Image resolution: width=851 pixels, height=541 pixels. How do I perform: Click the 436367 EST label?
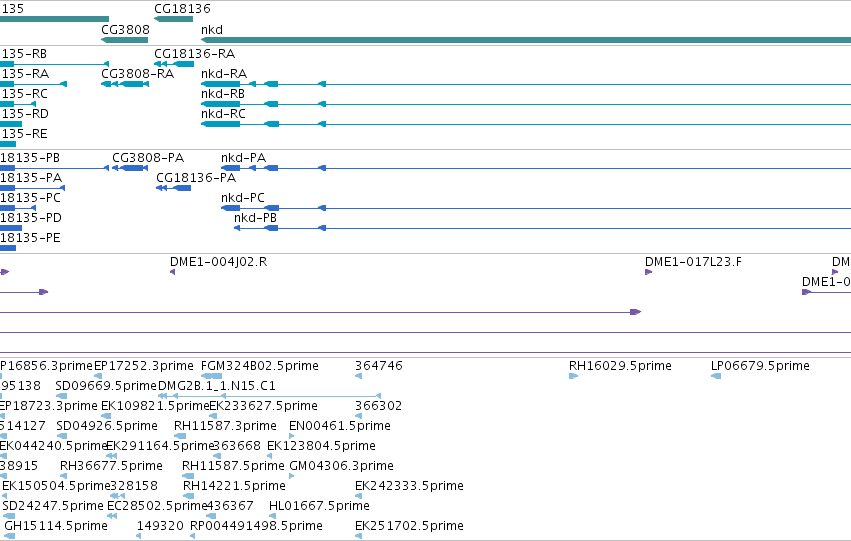pyautogui.click(x=230, y=507)
